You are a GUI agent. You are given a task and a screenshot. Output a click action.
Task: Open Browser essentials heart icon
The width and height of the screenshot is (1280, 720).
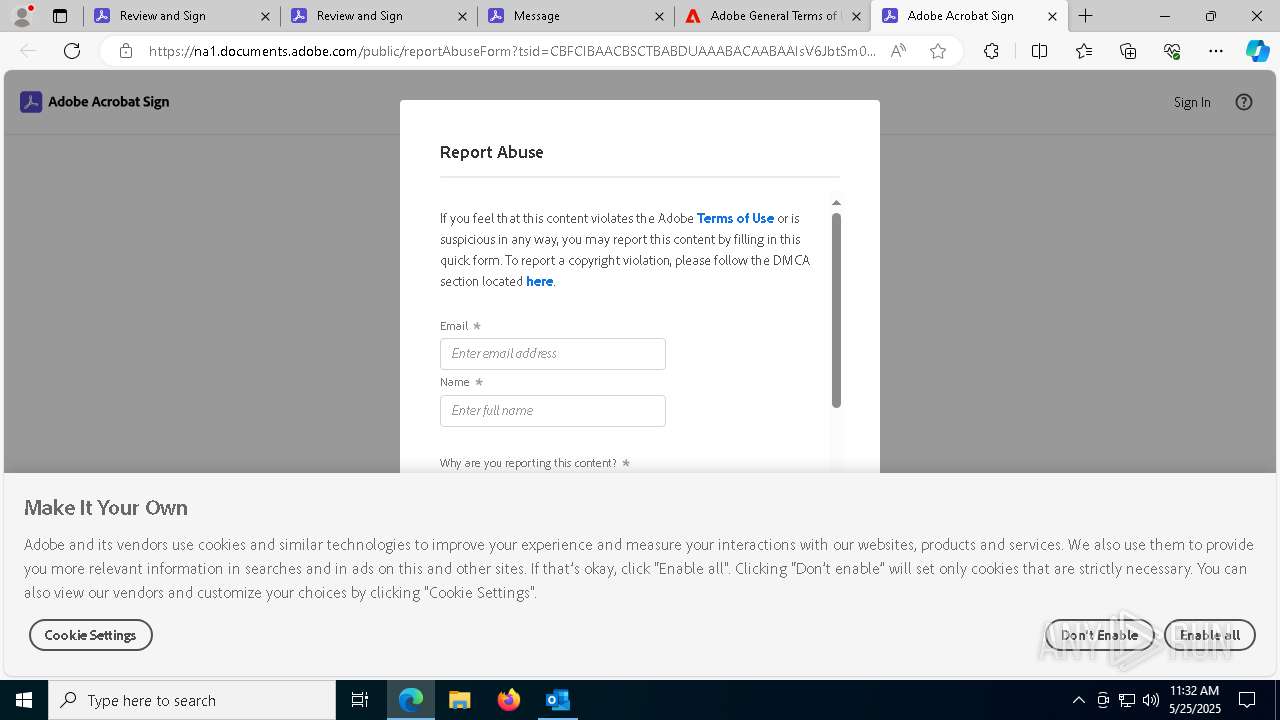pos(1172,51)
